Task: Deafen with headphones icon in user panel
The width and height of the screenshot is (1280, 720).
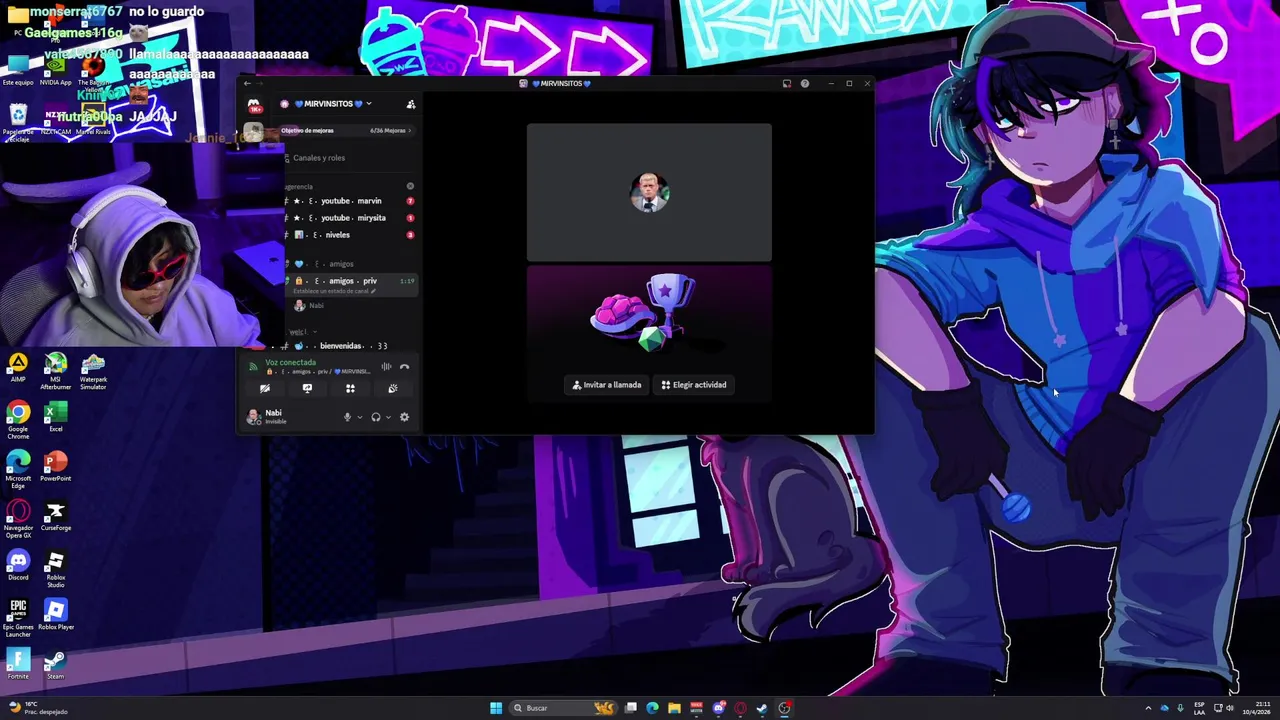Action: coord(375,417)
